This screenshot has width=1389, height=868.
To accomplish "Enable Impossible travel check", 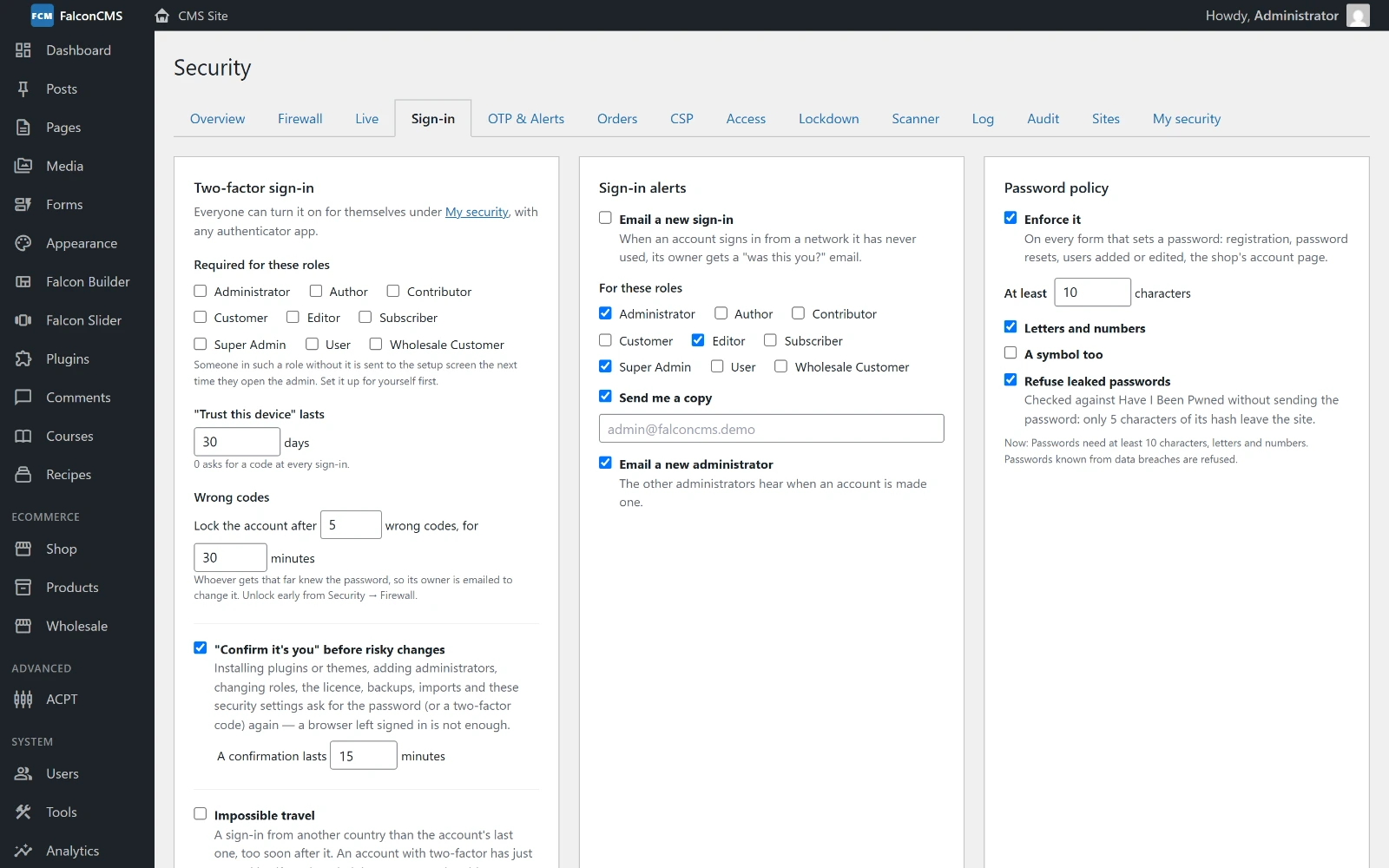I will pyautogui.click(x=201, y=813).
